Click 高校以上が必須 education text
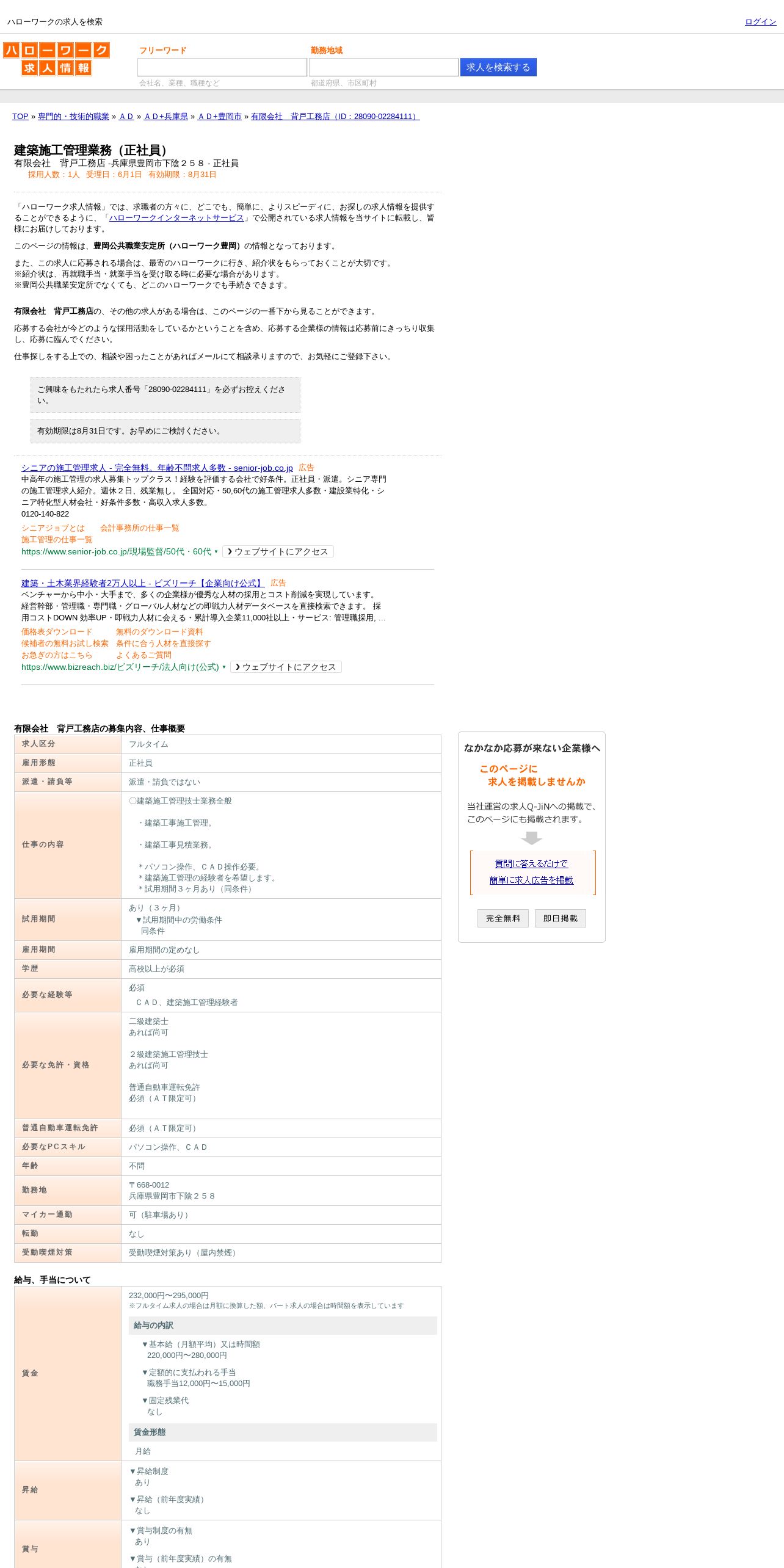This screenshot has height=1568, width=784. point(156,969)
